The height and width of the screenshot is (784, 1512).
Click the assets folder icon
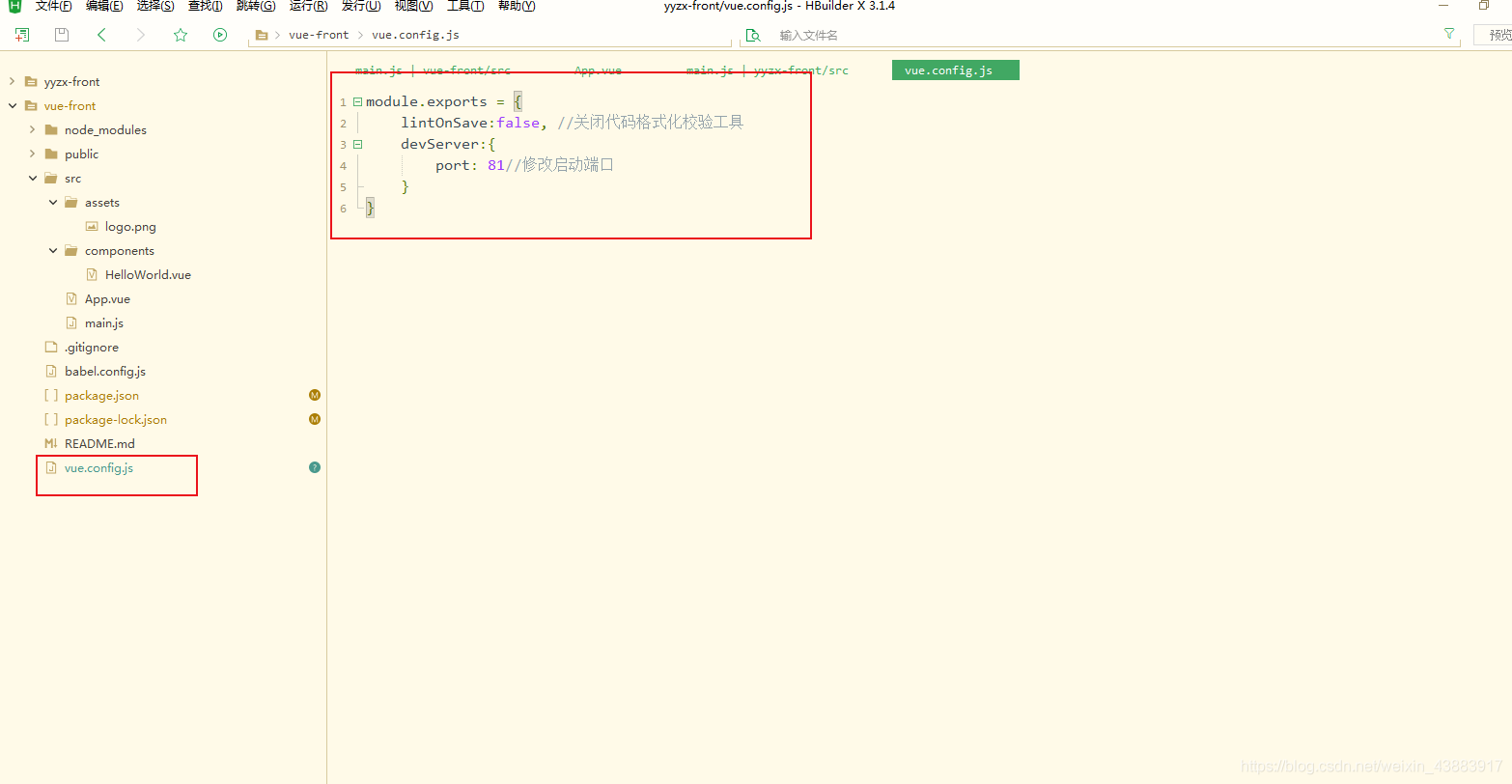click(x=71, y=203)
